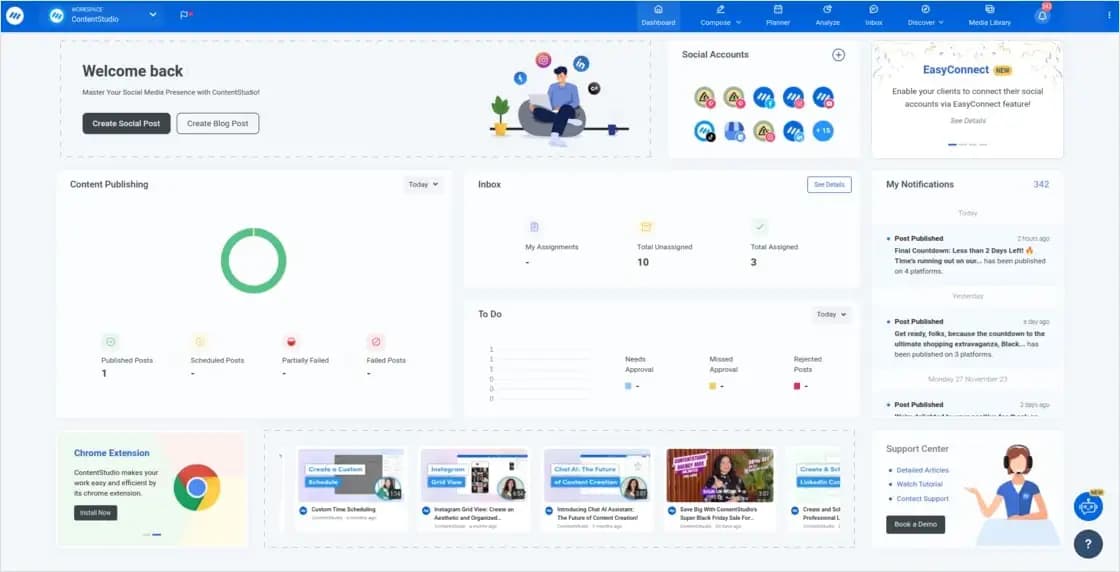Go to the Inbox tab in navbar
The height and width of the screenshot is (572, 1120).
(874, 16)
